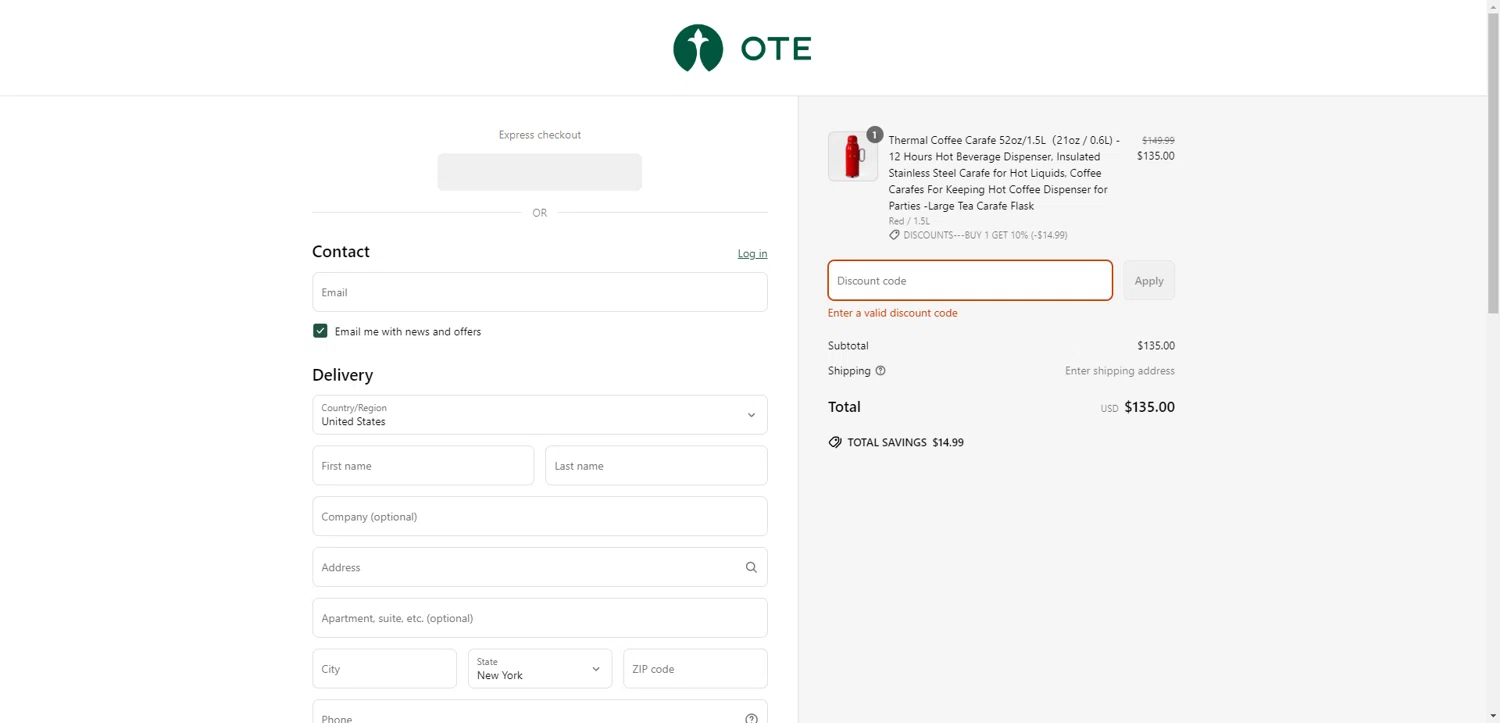Screen dimensions: 1500x723
Task: Click the struck-through $149.99 price
Action: 1158,141
